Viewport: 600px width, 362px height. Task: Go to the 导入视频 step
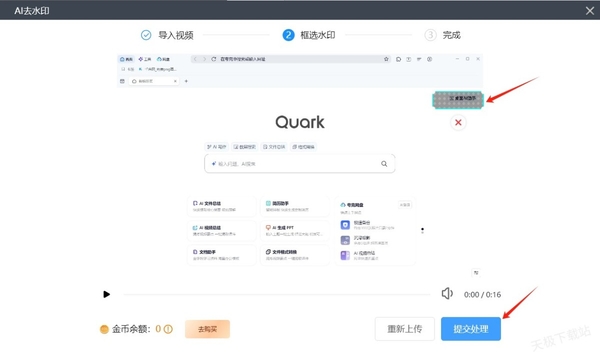coord(176,35)
